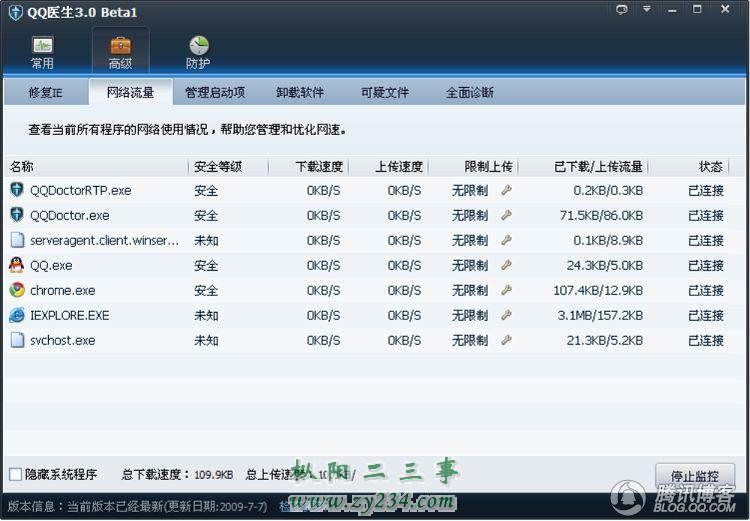This screenshot has width=750, height=521.
Task: Open the 防护 protection section
Action: pyautogui.click(x=198, y=52)
